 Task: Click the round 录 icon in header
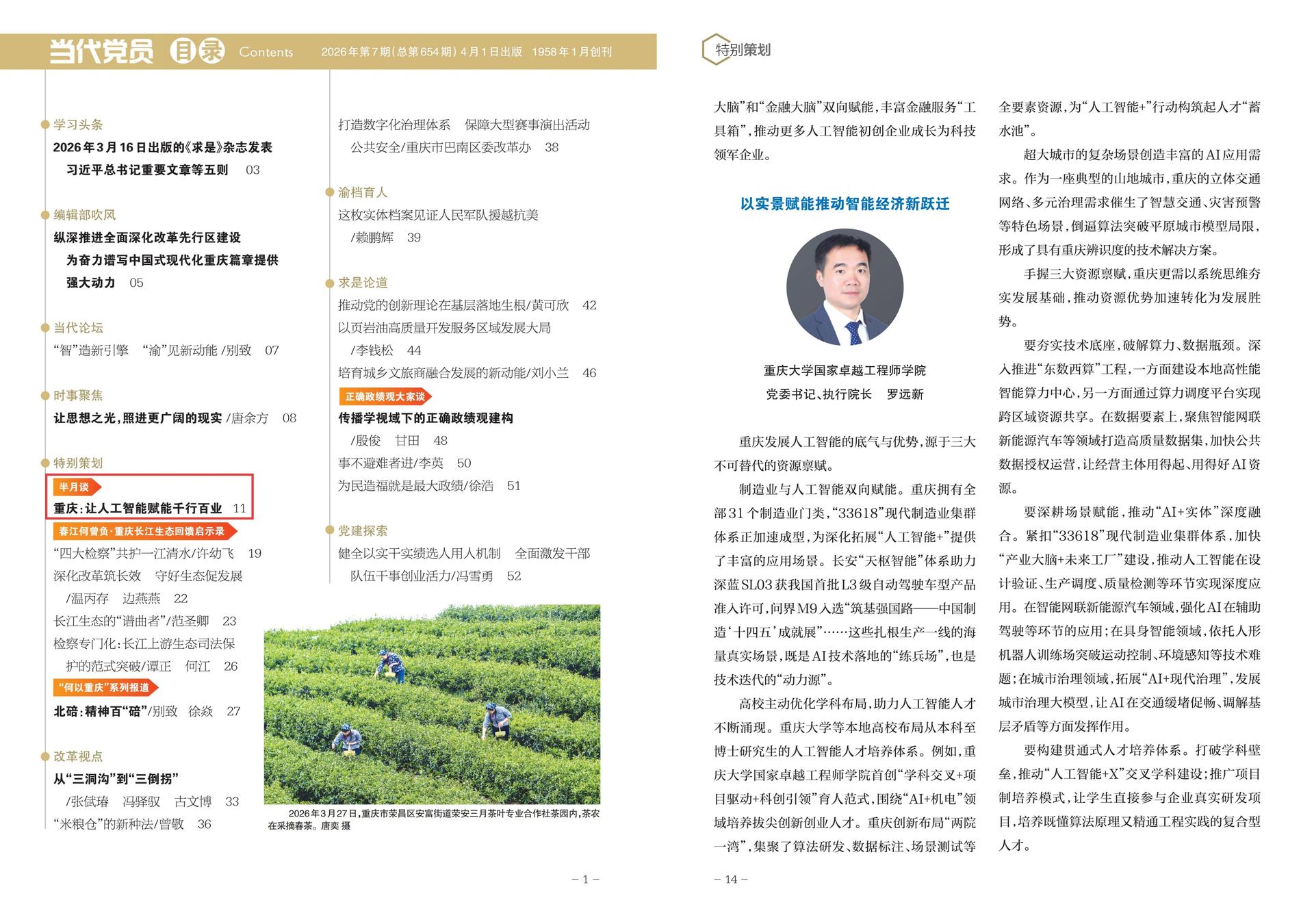[211, 51]
